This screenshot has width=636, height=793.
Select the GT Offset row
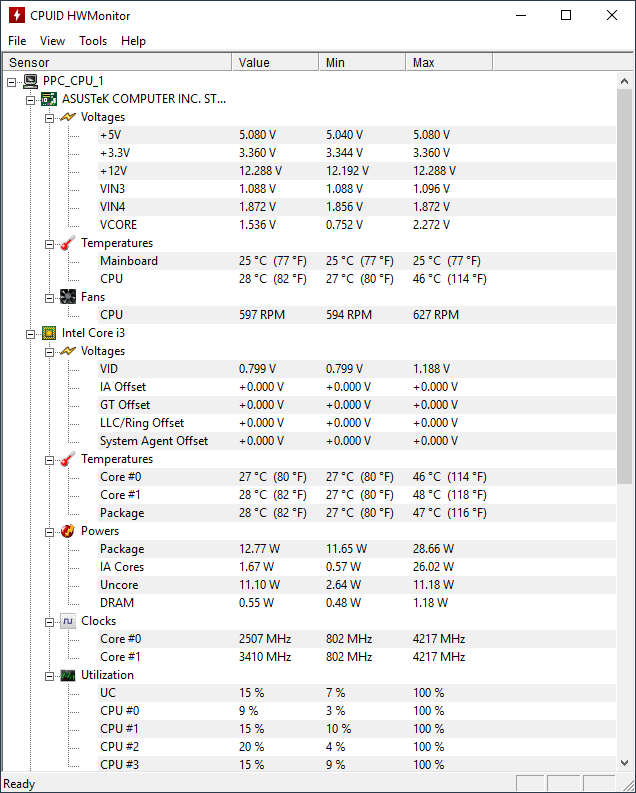point(357,405)
